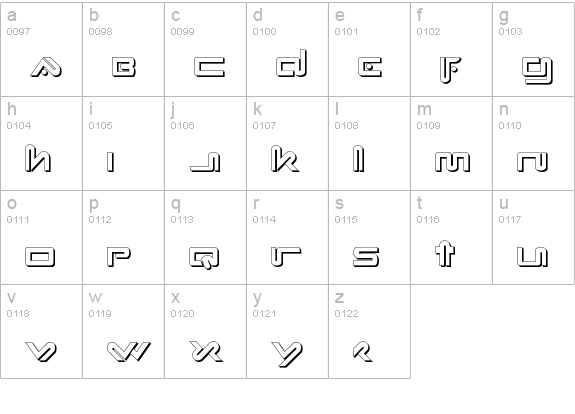Select the j glyph cell 0106

(x=205, y=143)
